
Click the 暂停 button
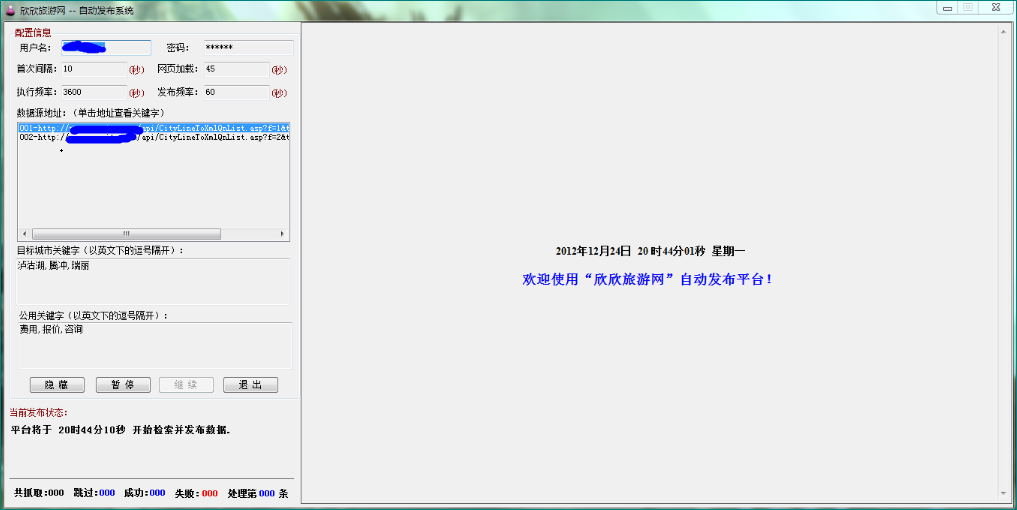(123, 385)
